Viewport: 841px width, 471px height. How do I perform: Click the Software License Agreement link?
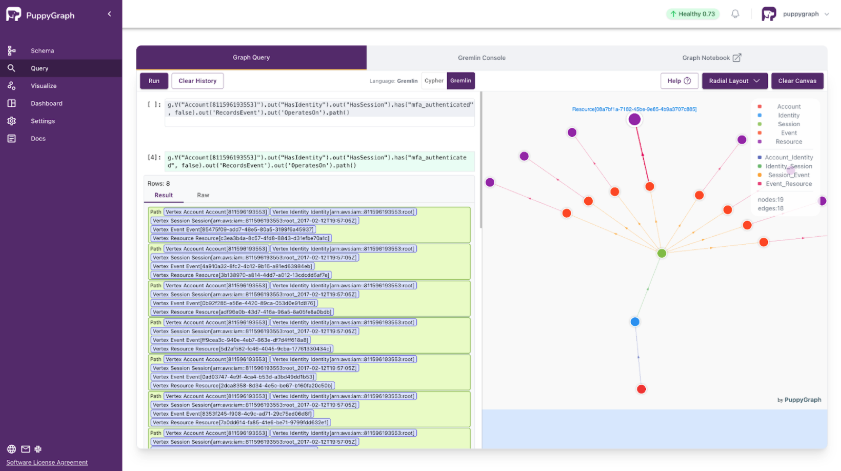[46, 462]
